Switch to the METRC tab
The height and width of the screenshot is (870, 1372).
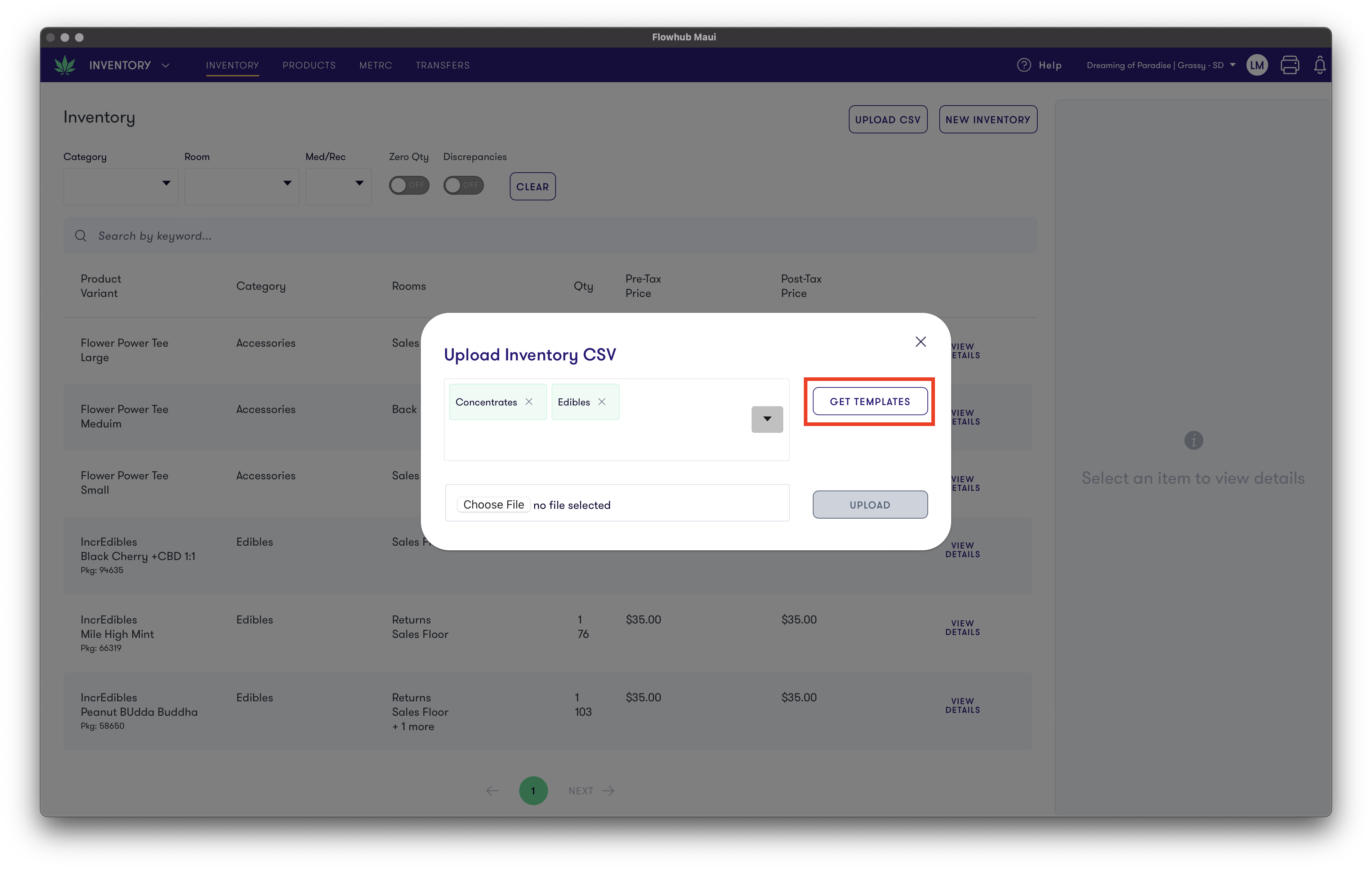click(x=375, y=65)
